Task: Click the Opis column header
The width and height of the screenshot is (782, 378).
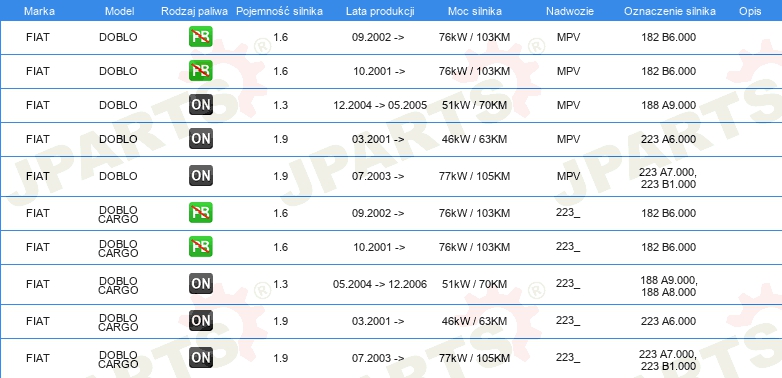Action: tap(750, 11)
